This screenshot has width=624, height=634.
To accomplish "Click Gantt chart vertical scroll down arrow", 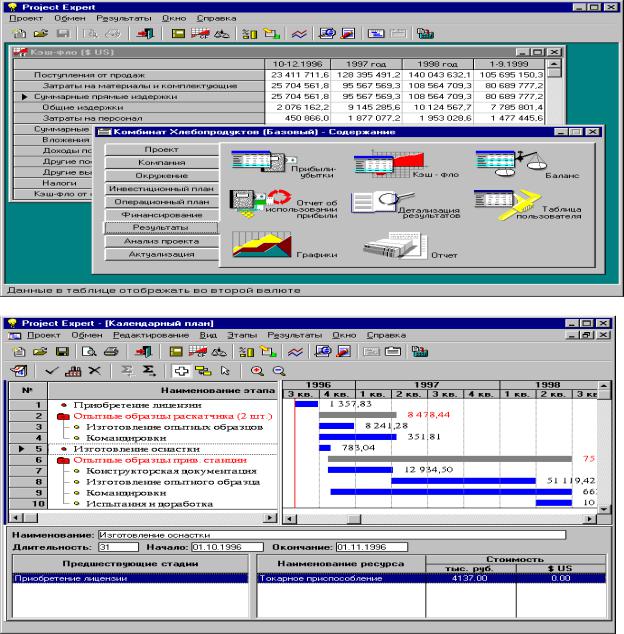I will 604,509.
